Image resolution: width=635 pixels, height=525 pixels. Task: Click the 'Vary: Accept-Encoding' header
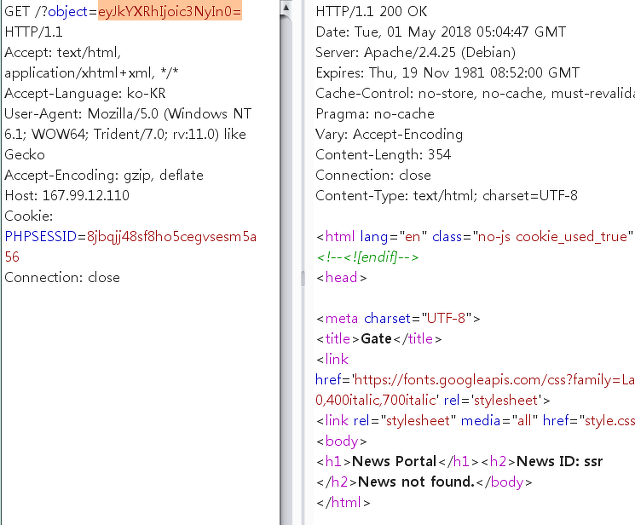click(x=389, y=134)
